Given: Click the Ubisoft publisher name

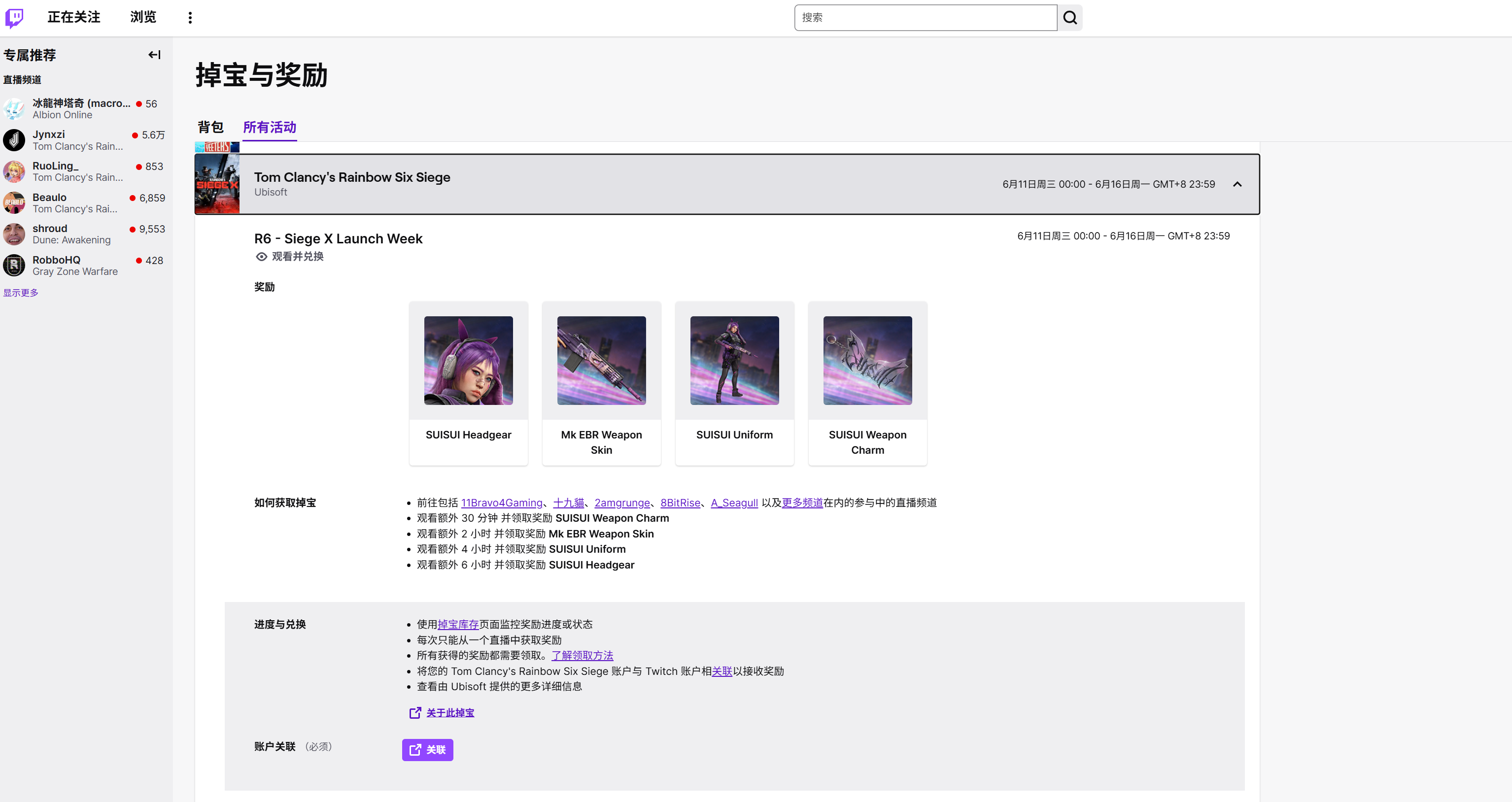Looking at the screenshot, I should [x=271, y=192].
